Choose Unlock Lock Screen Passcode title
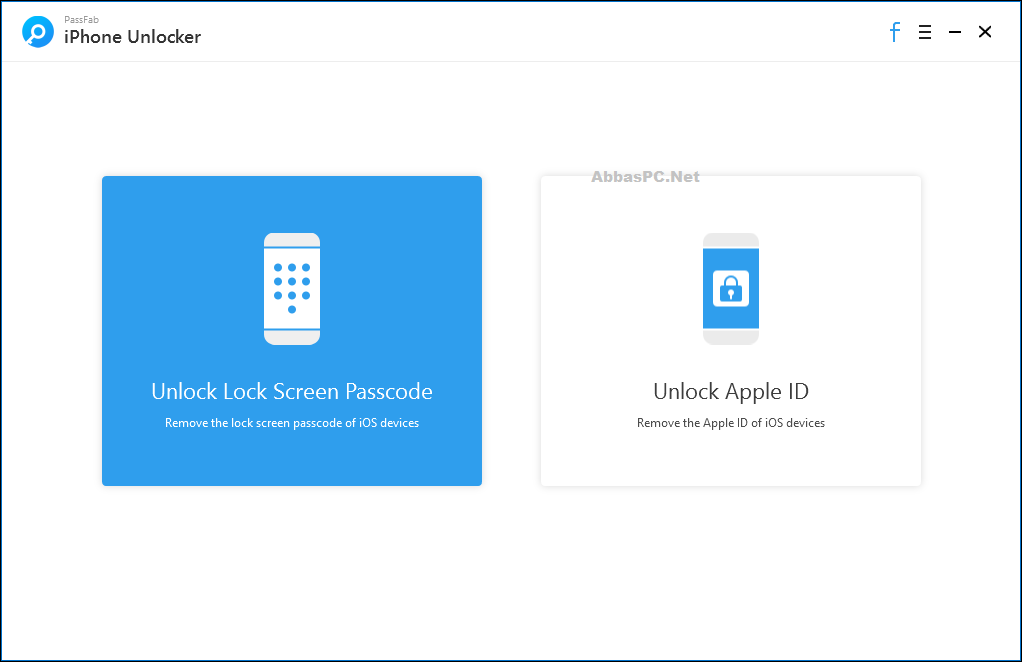 click(292, 391)
